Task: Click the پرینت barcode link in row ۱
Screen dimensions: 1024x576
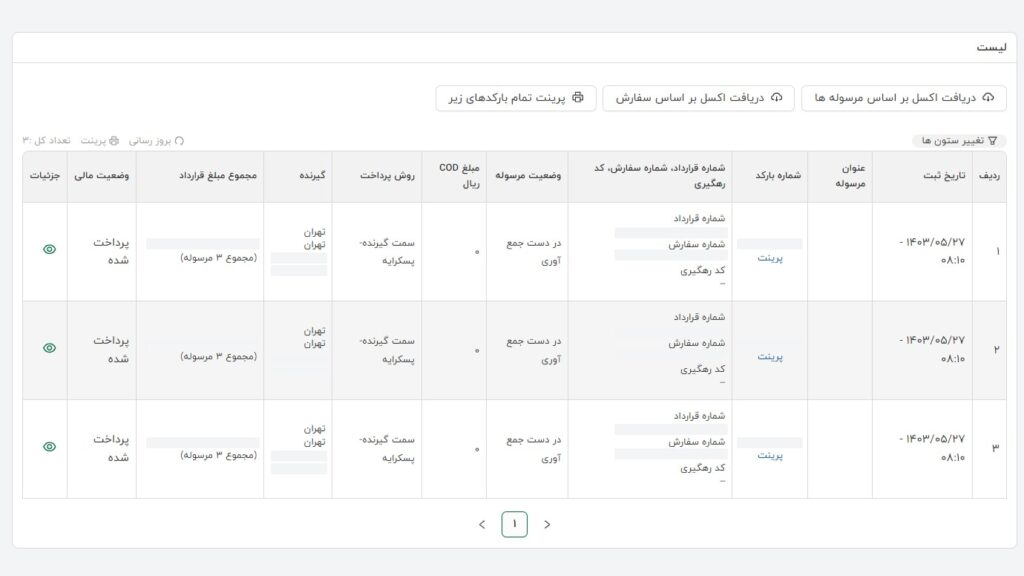Action: pos(769,257)
